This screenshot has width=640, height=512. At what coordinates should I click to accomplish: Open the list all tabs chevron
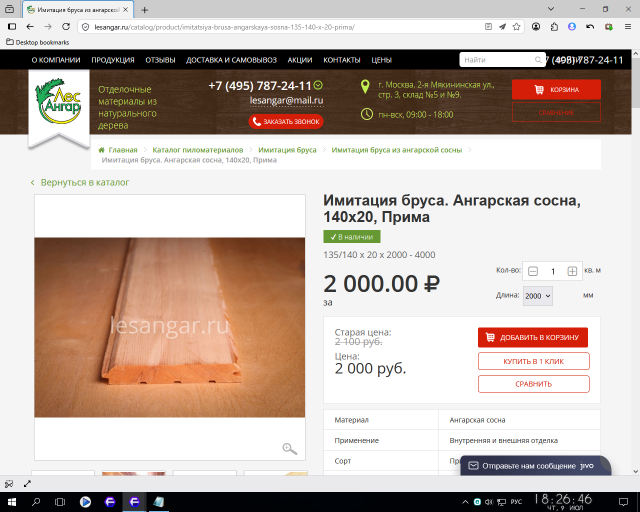click(551, 9)
